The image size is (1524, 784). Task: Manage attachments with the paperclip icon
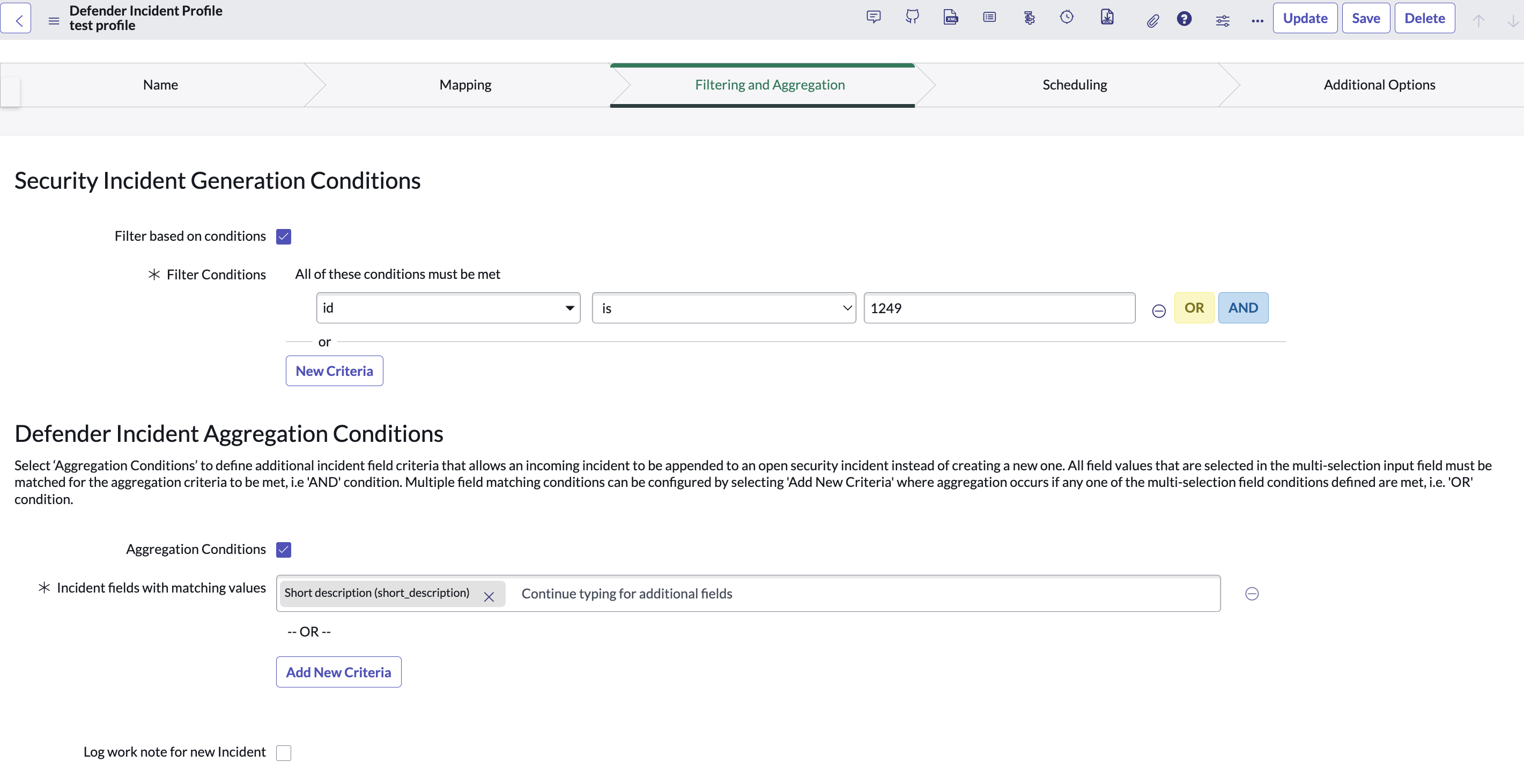click(x=1152, y=21)
